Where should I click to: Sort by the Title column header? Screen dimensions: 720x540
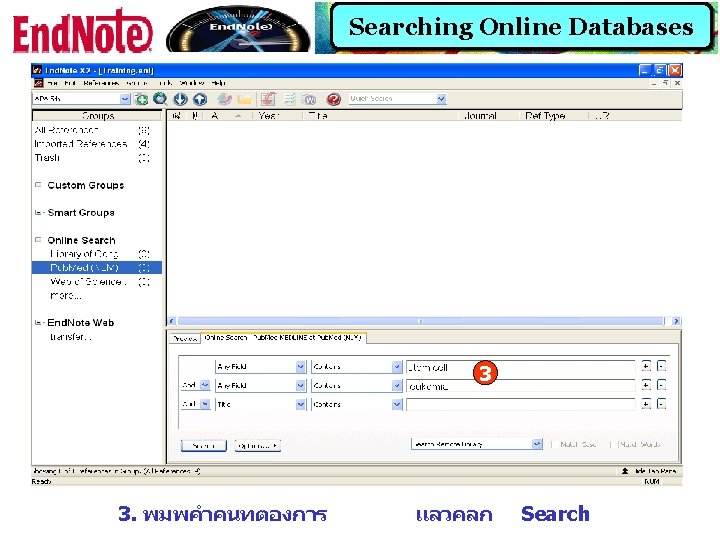[318, 116]
